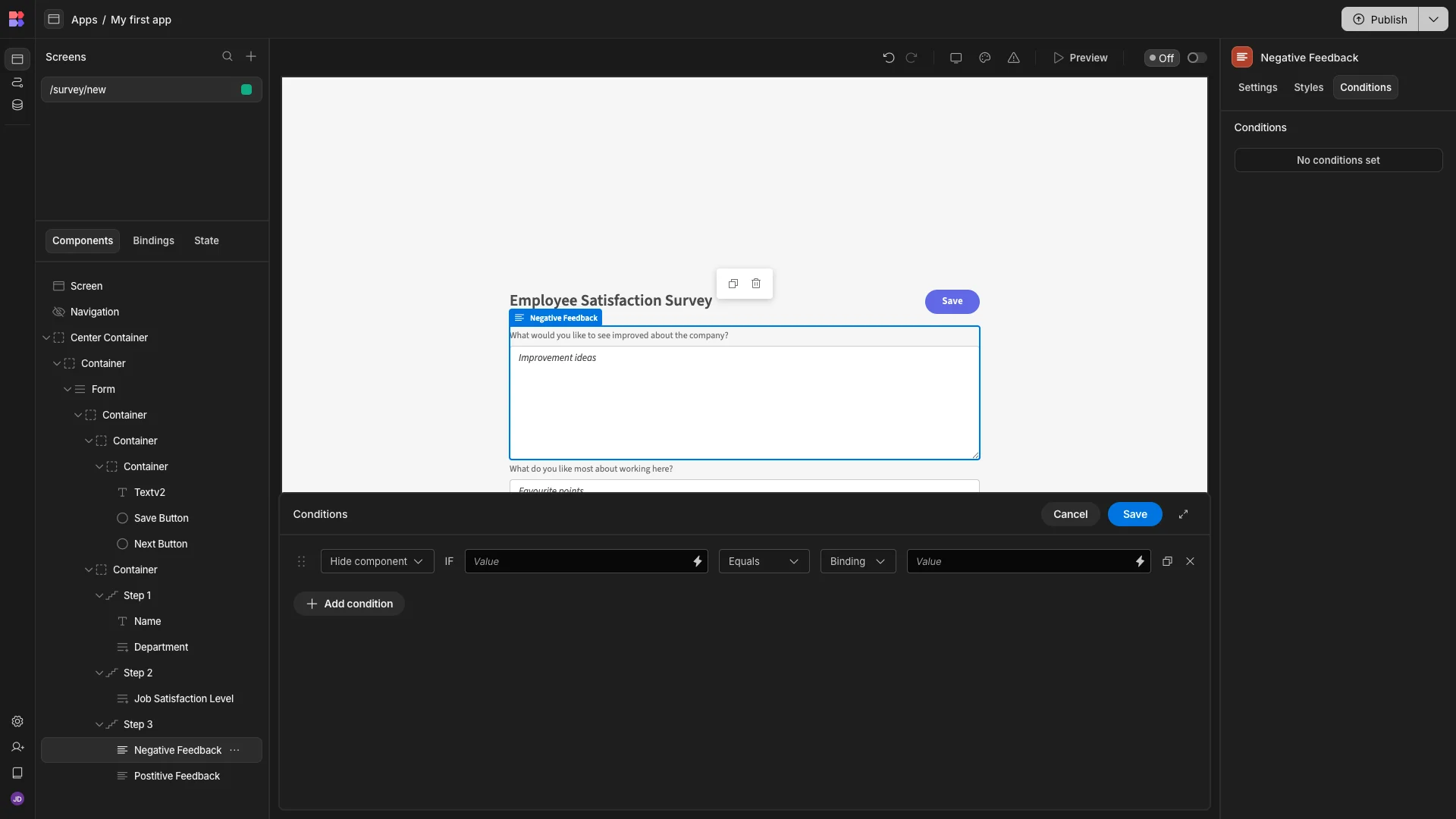Switch to the Components tab

click(83, 240)
